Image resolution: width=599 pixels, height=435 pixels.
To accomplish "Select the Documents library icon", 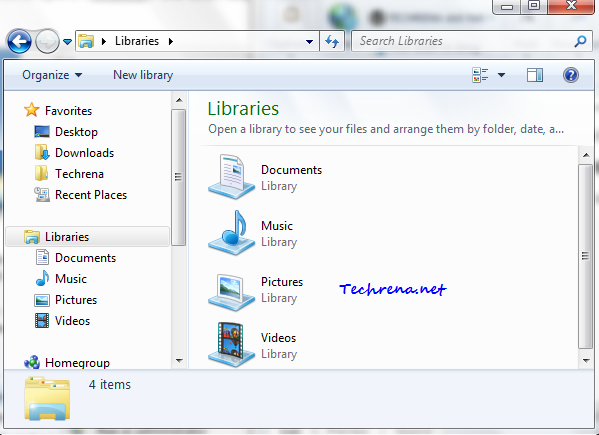I will (x=232, y=177).
